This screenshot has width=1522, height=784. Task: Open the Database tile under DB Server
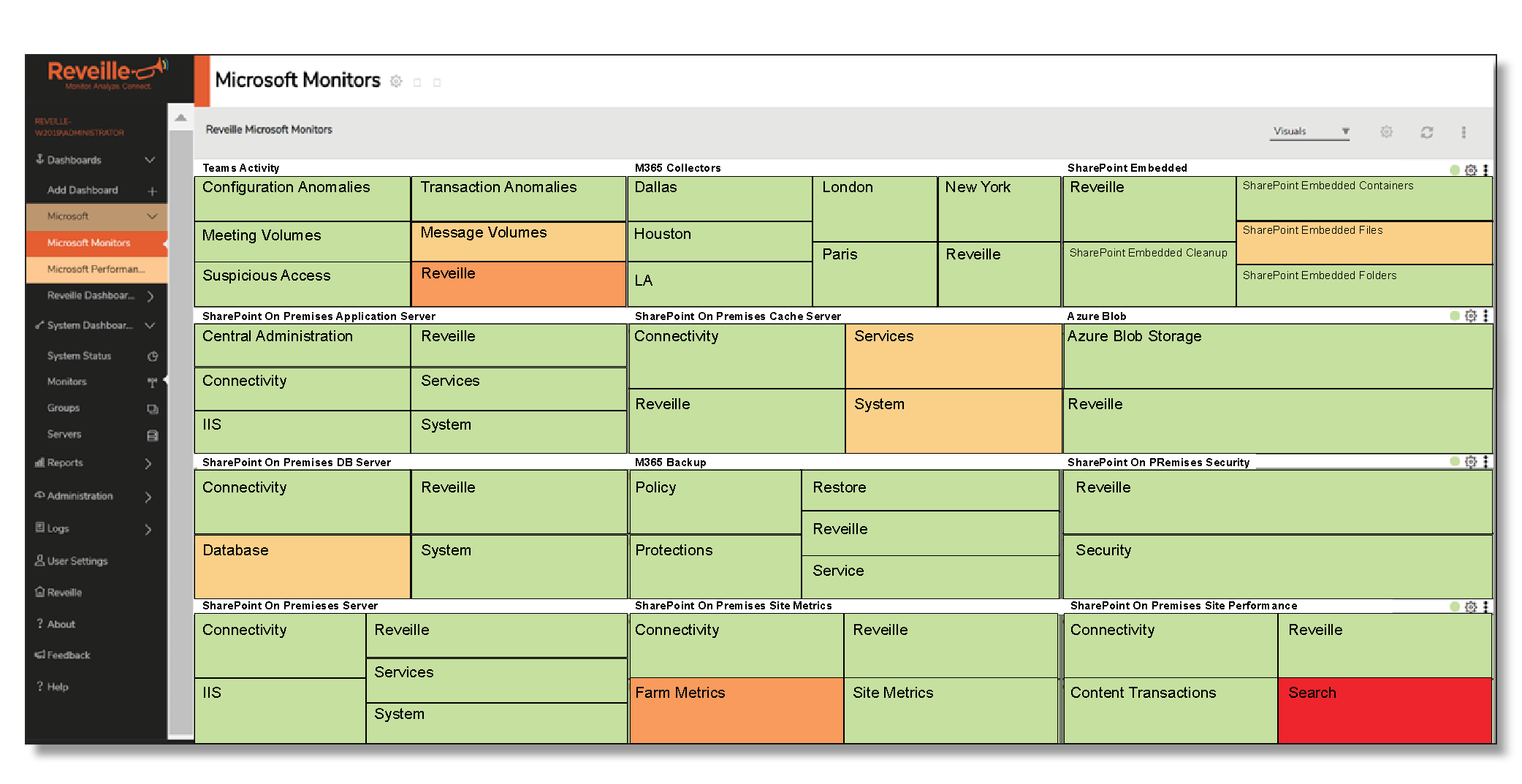[x=303, y=566]
